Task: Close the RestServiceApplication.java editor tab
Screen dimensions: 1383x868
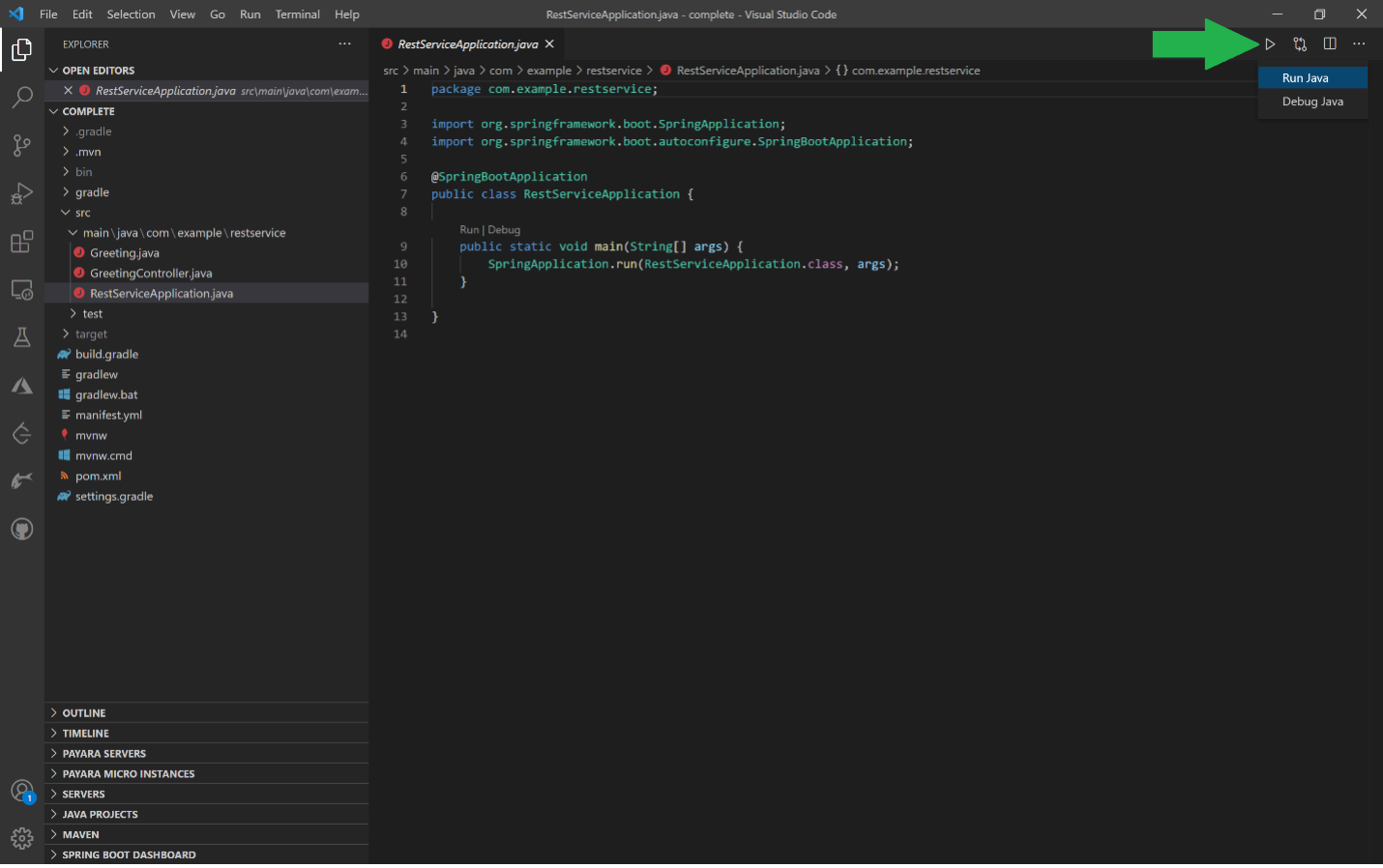Action: tap(549, 44)
